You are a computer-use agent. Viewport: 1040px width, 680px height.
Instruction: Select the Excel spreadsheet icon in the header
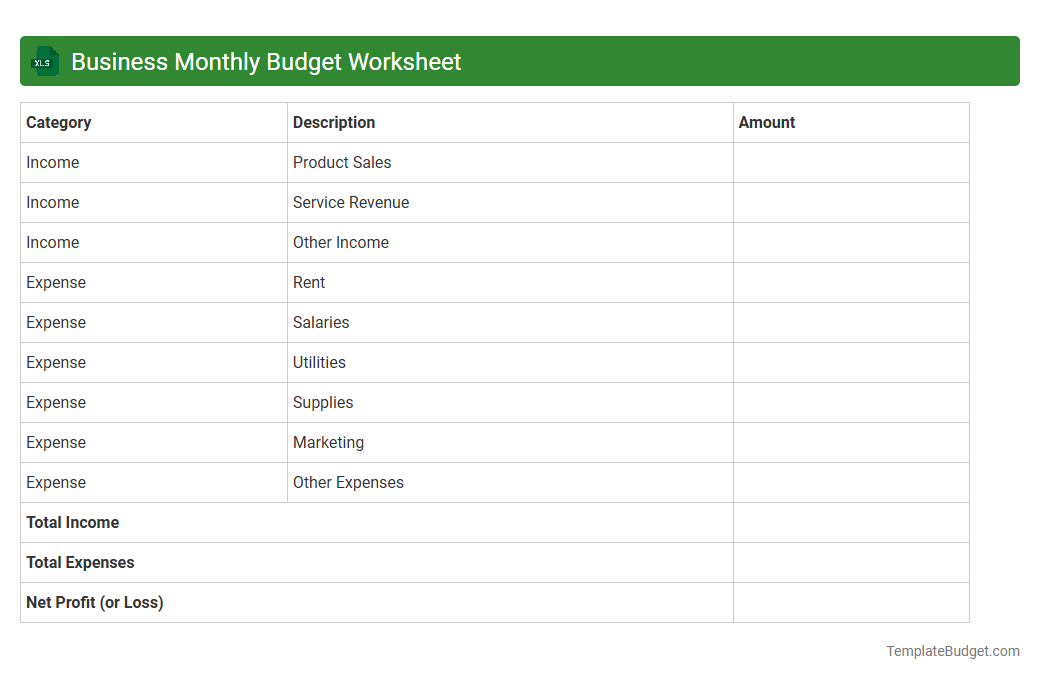[x=44, y=61]
